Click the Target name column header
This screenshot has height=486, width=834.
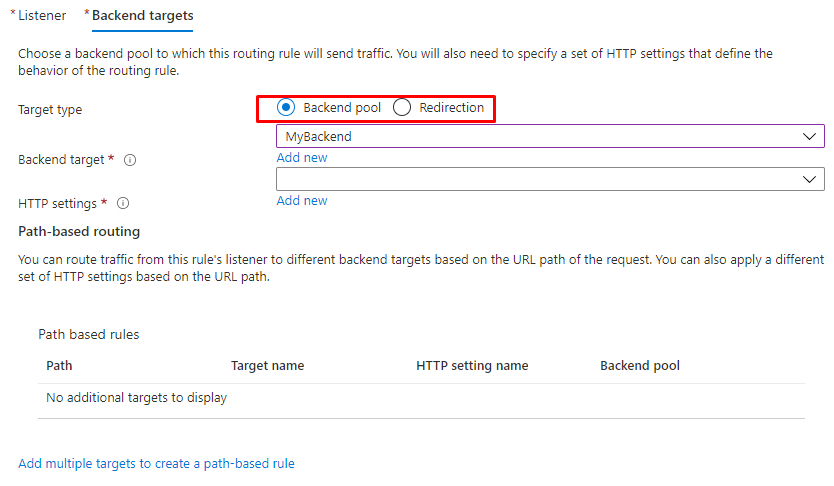tap(267, 366)
